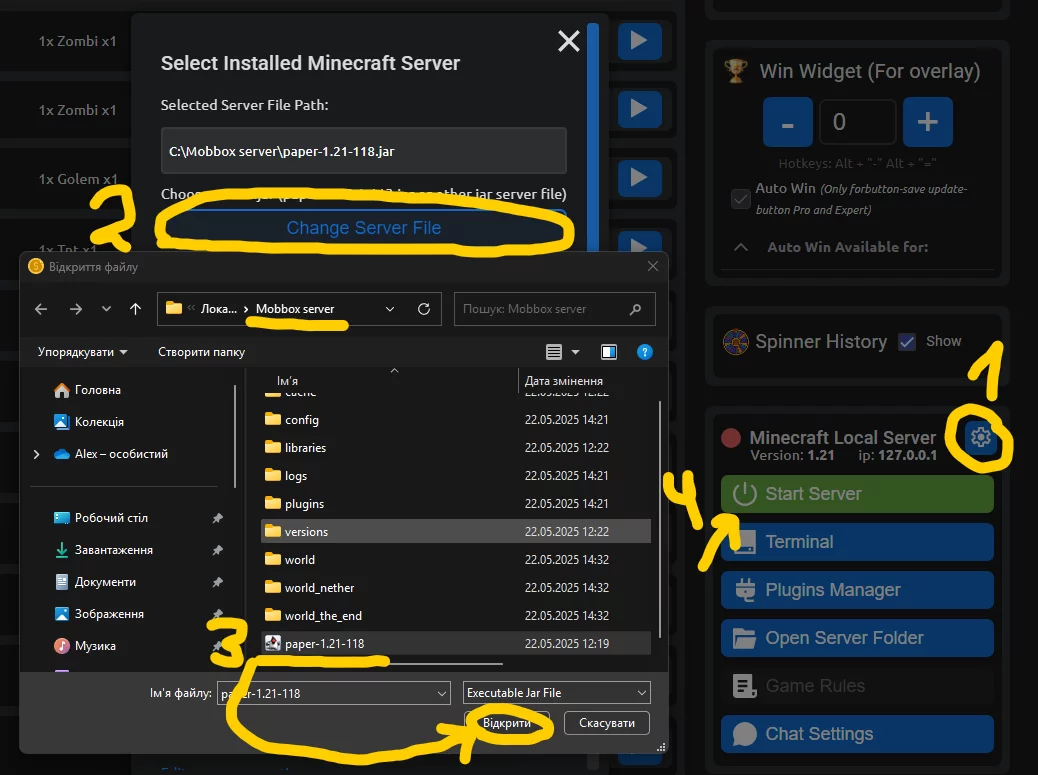Click the Win Widget trophy icon
Viewport: 1038px width, 775px height.
(x=735, y=70)
